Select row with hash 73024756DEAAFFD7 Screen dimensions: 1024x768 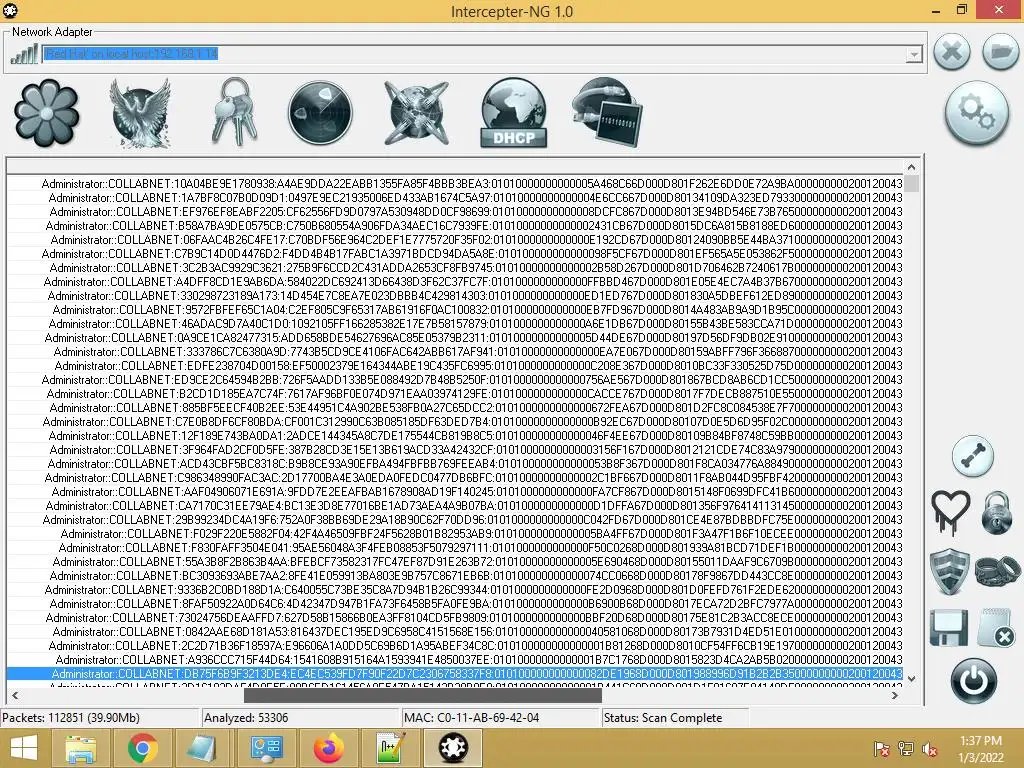(455, 617)
